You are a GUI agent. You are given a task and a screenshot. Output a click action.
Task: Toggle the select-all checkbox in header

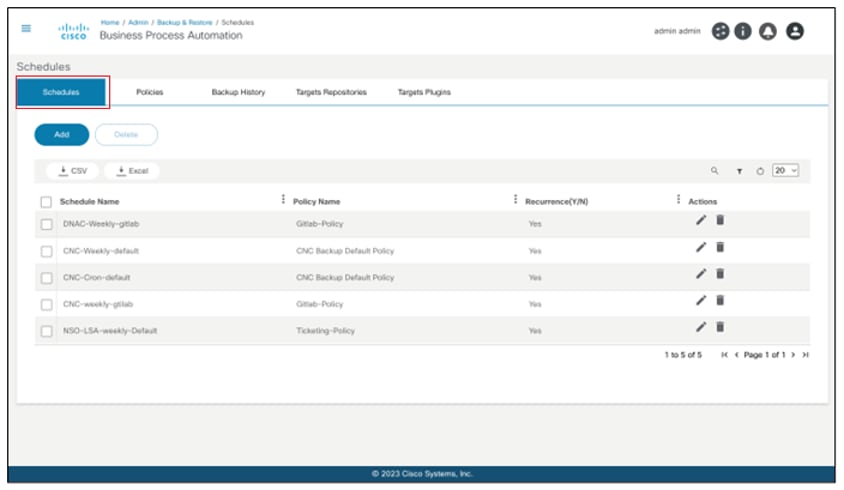pos(46,202)
